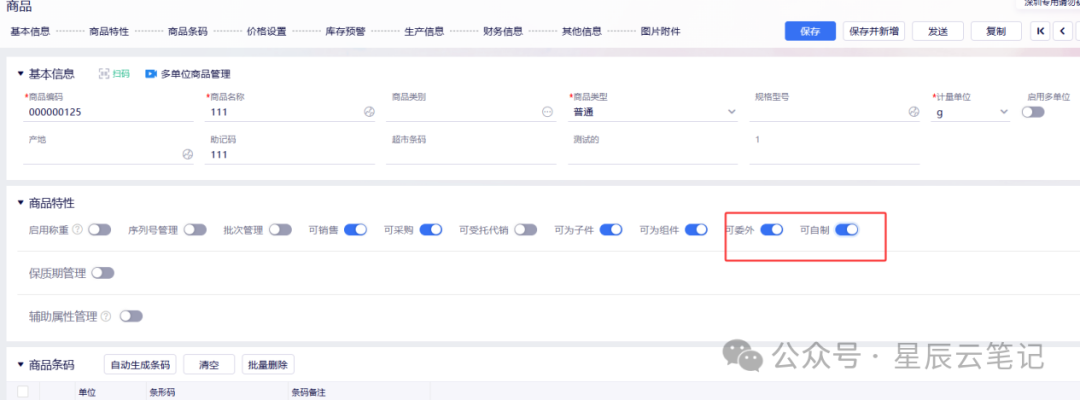Click 保存并新增 button
Image resolution: width=1080 pixels, height=400 pixels.
click(874, 31)
